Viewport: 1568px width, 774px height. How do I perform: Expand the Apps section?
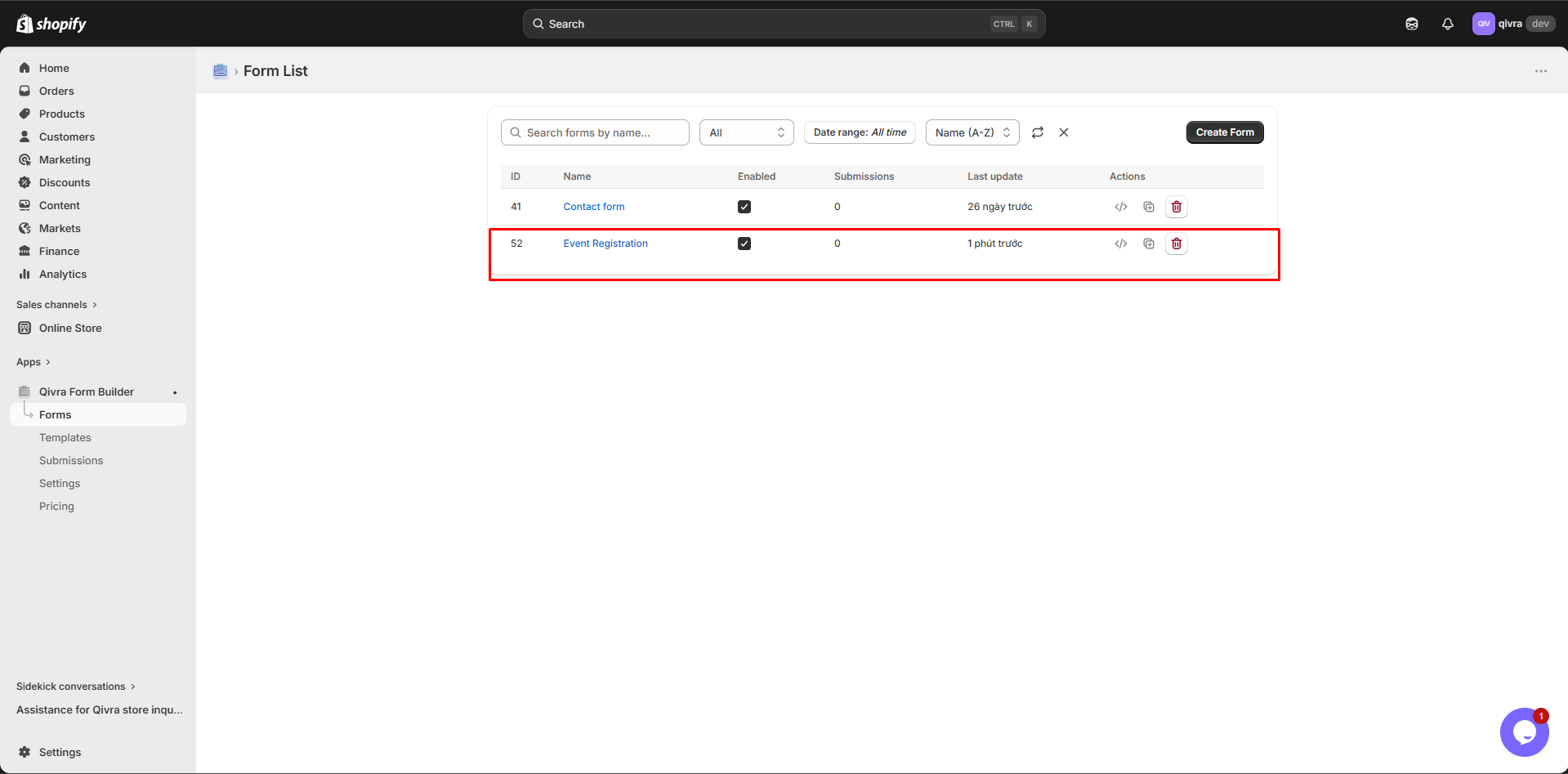tap(34, 362)
